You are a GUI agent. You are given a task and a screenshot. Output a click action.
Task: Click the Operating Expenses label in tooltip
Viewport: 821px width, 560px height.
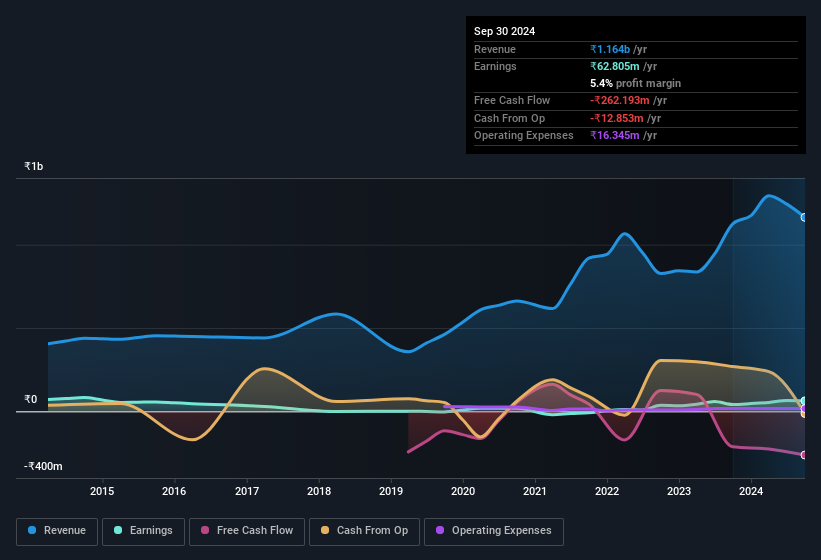[524, 136]
